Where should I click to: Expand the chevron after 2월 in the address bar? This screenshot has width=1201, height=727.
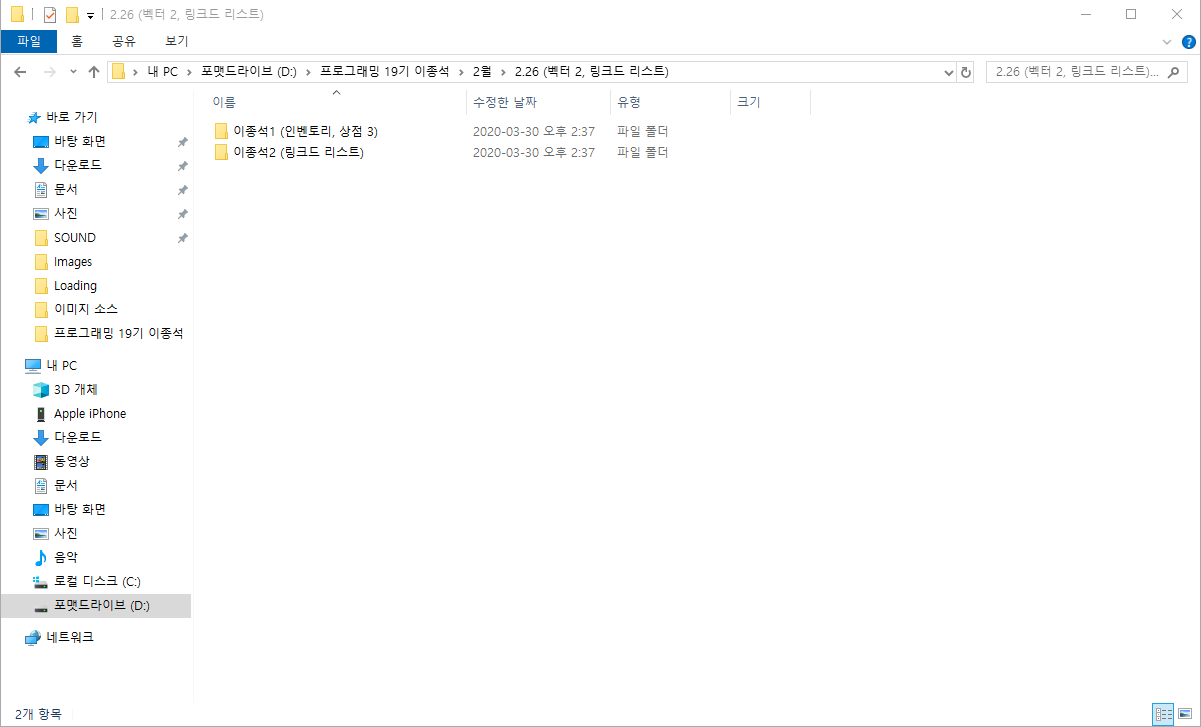[x=503, y=72]
